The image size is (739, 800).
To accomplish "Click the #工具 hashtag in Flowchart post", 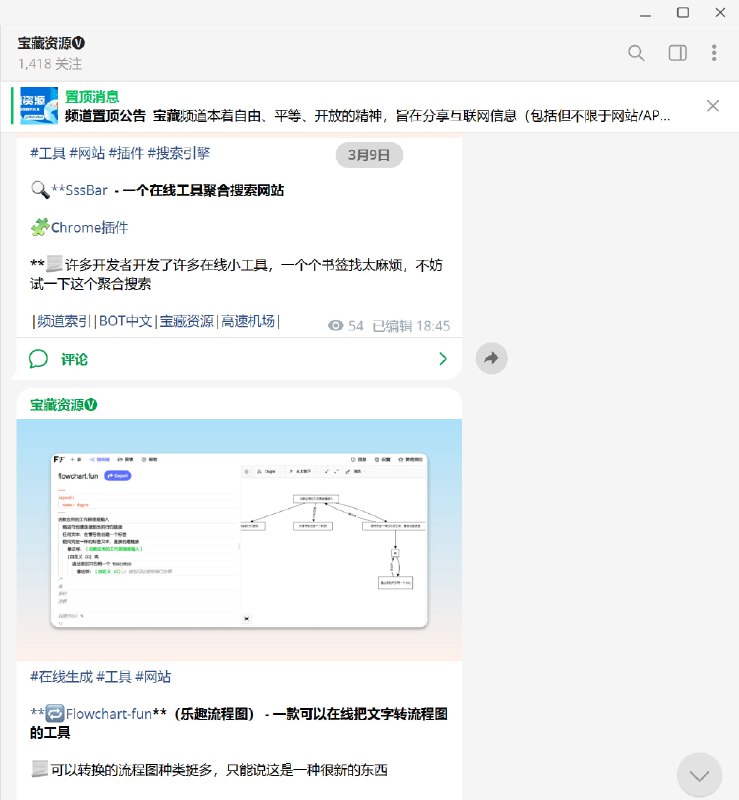I will click(x=114, y=677).
